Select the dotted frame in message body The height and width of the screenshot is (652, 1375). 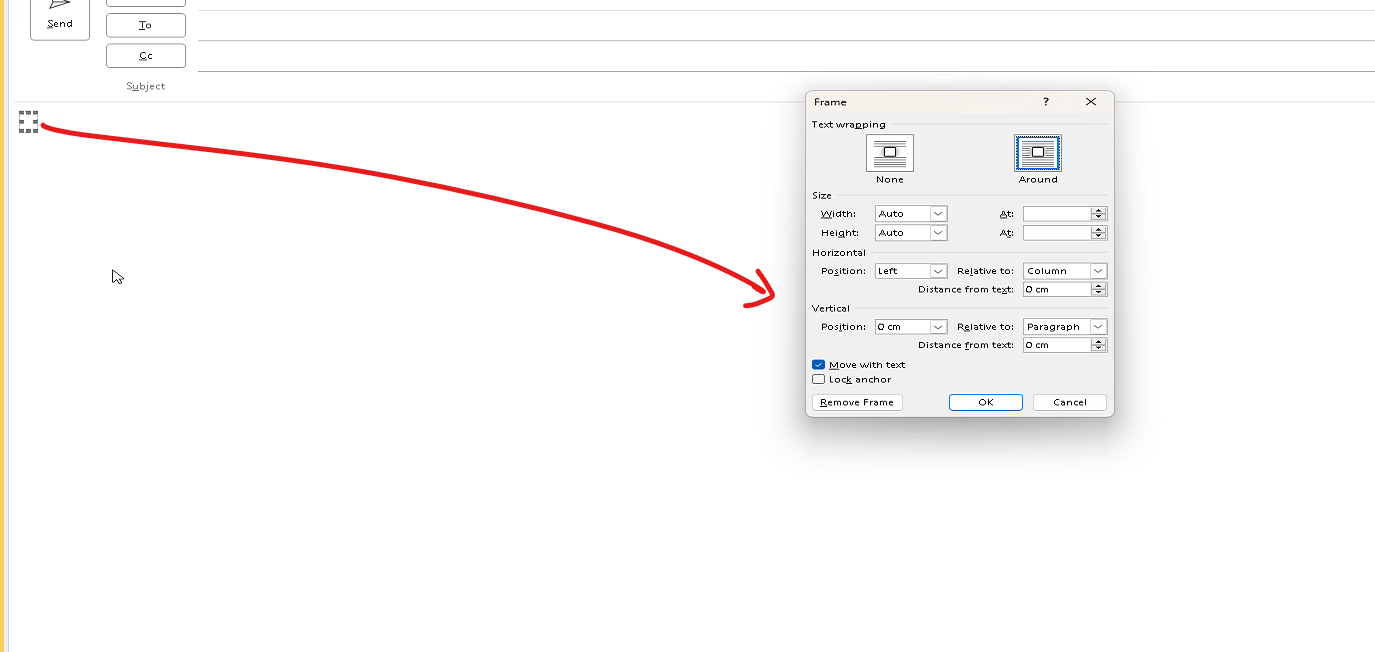point(28,122)
